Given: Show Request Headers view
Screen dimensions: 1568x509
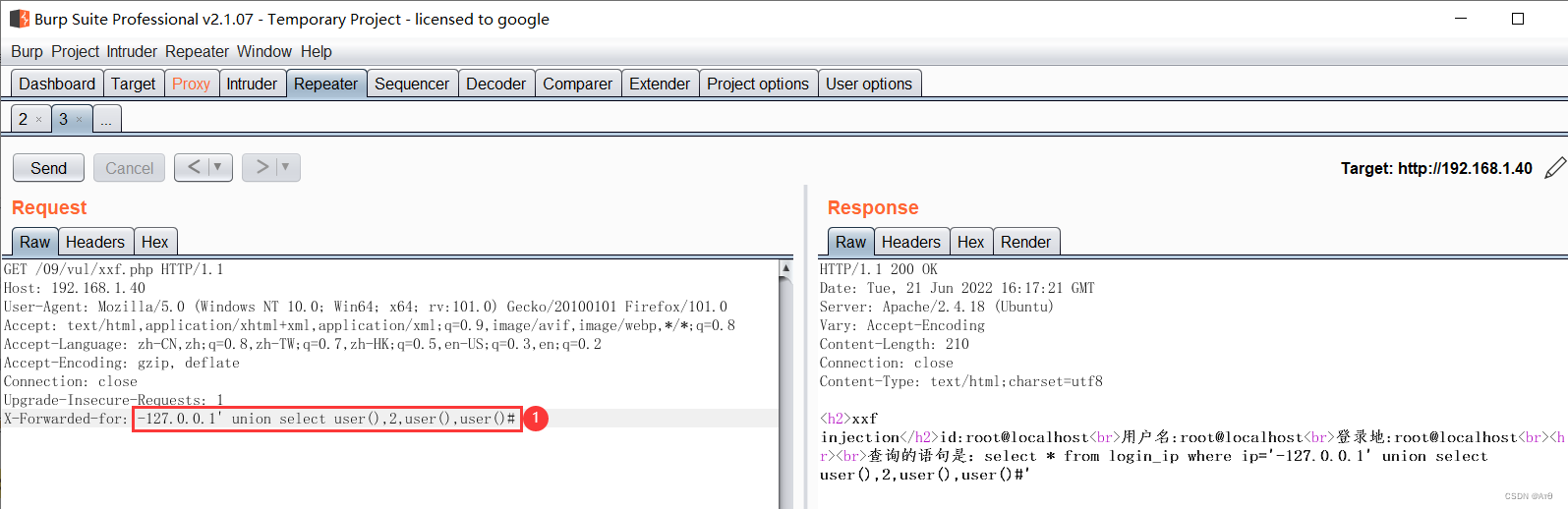Looking at the screenshot, I should pyautogui.click(x=95, y=242).
